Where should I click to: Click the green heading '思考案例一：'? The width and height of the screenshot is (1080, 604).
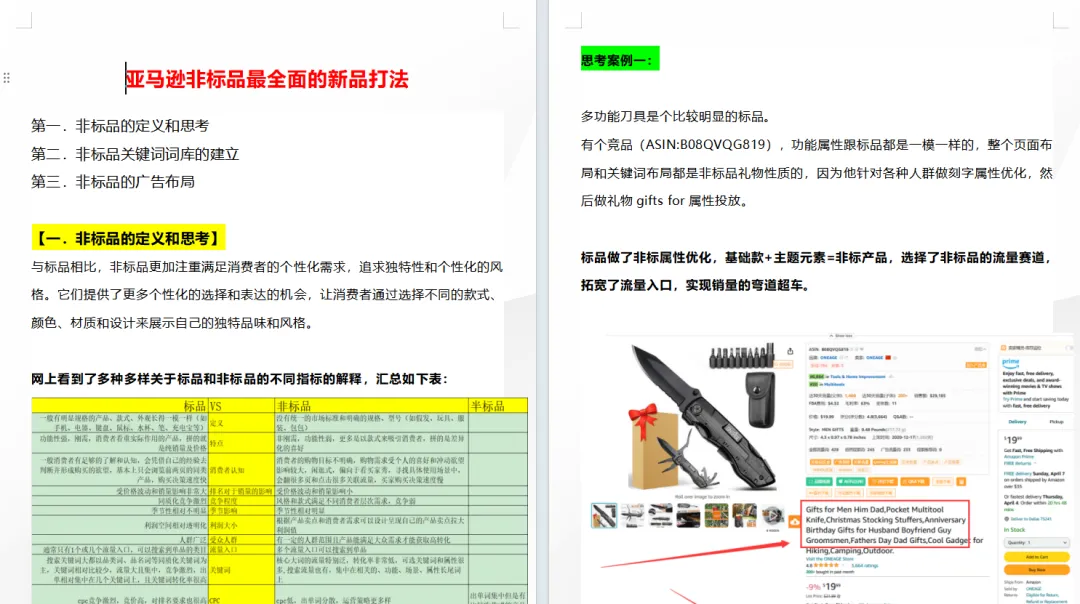coord(620,59)
